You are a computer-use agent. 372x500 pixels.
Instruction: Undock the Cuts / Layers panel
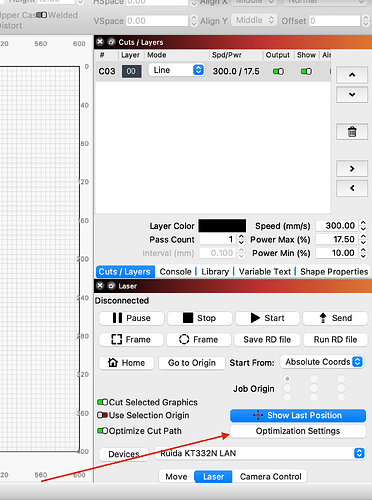click(111, 42)
